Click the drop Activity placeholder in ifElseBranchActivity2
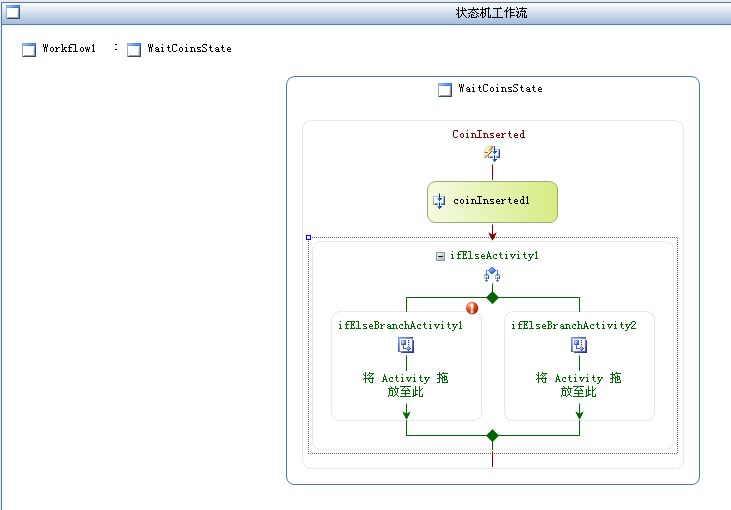This screenshot has width=731, height=510. (579, 385)
